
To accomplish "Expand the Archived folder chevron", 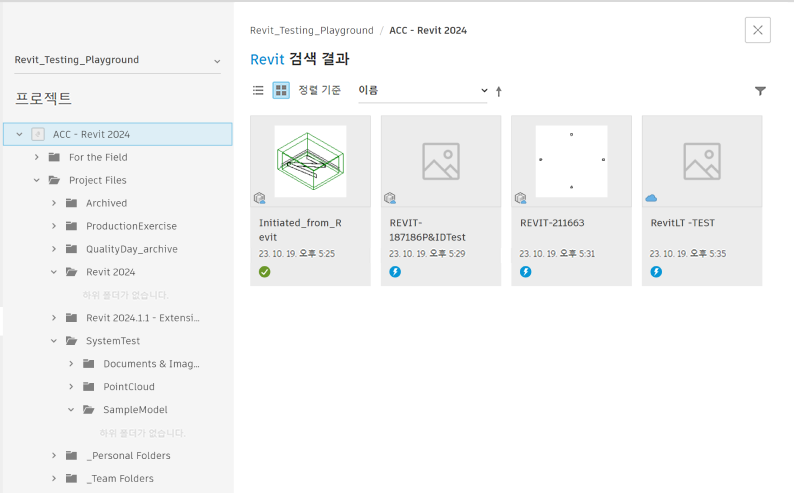I will click(54, 203).
